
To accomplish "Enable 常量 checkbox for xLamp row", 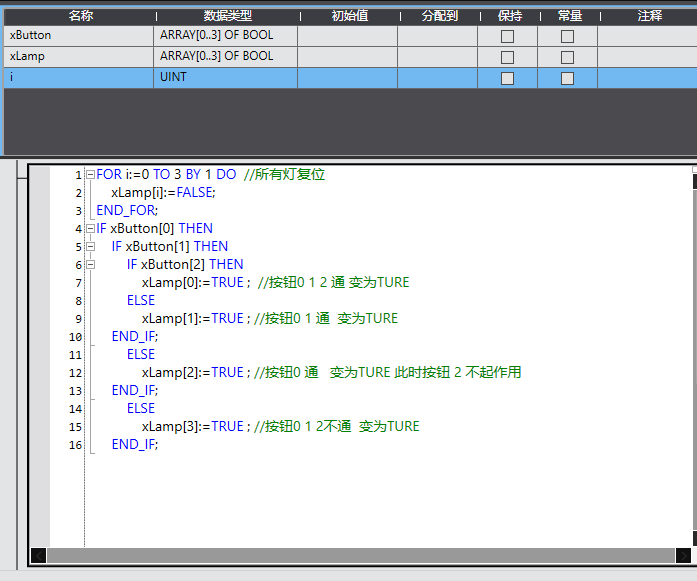I will click(567, 57).
